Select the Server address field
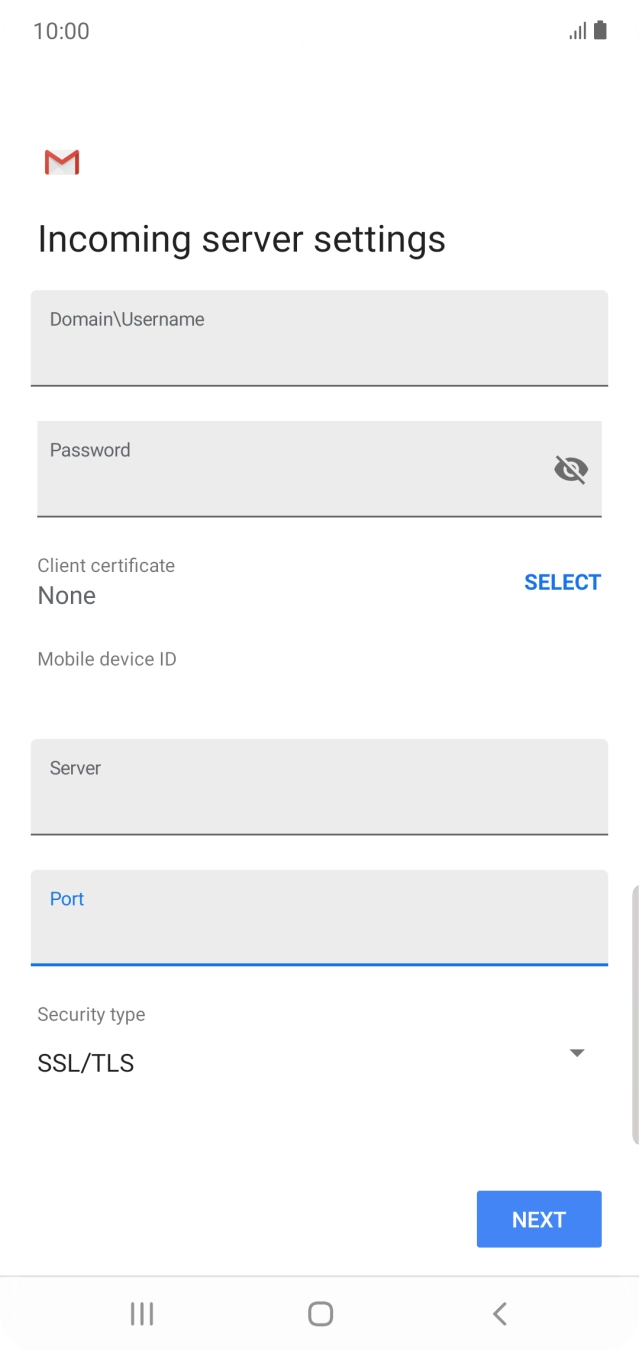 (319, 787)
